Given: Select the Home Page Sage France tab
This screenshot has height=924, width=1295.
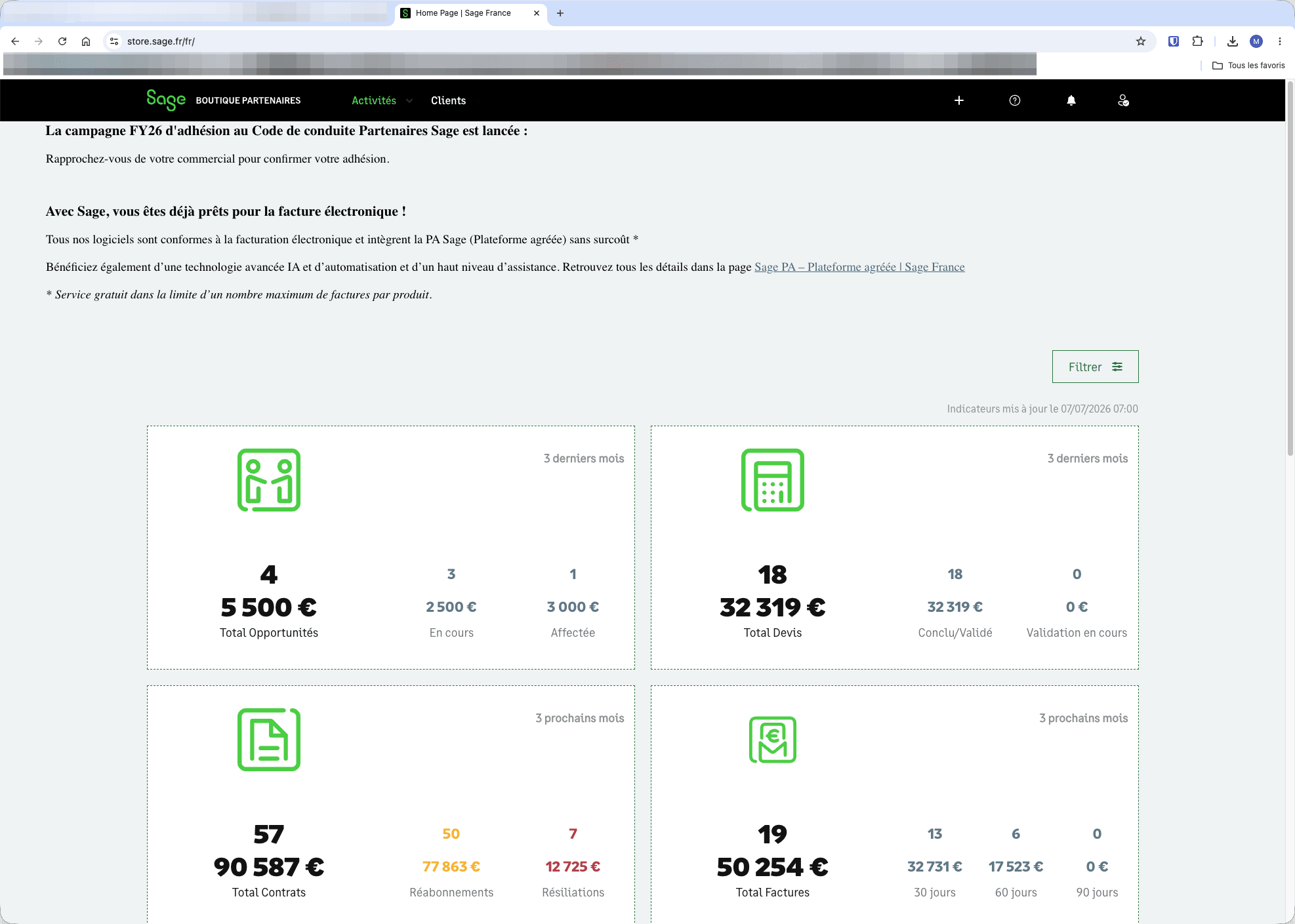Looking at the screenshot, I should [x=471, y=13].
